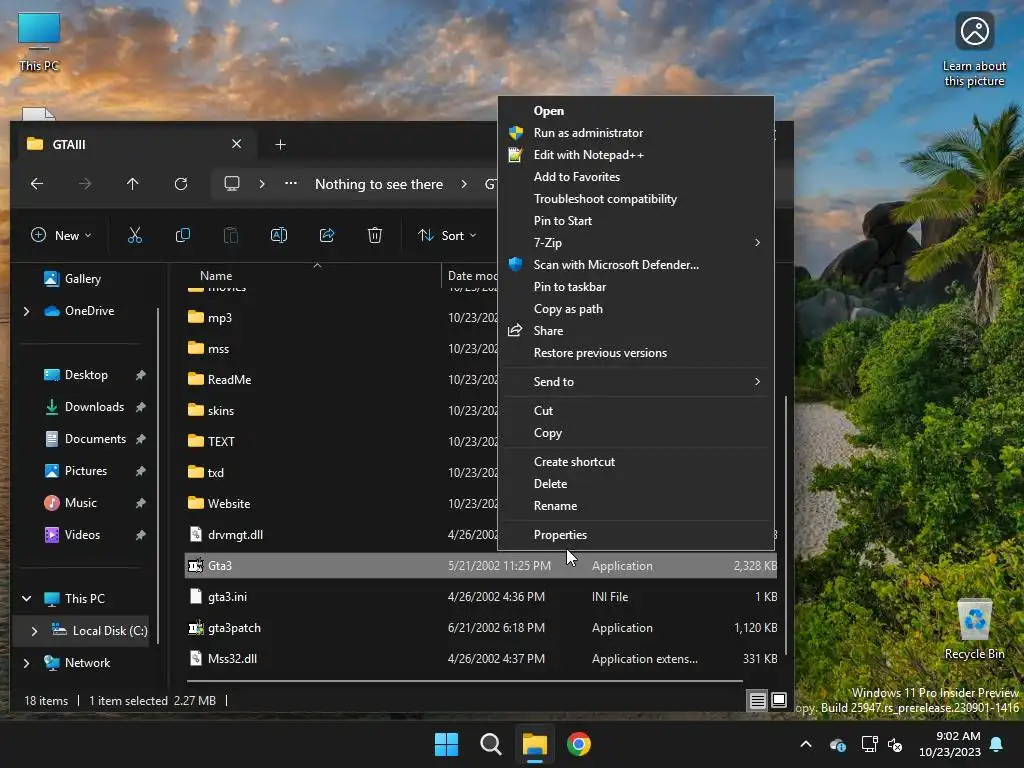Viewport: 1024px width, 768px height.
Task: Click Nothing to see there breadcrumb
Action: 379,184
